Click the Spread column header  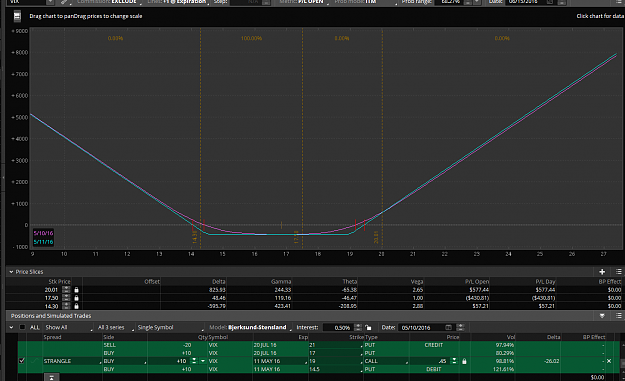(x=52, y=337)
